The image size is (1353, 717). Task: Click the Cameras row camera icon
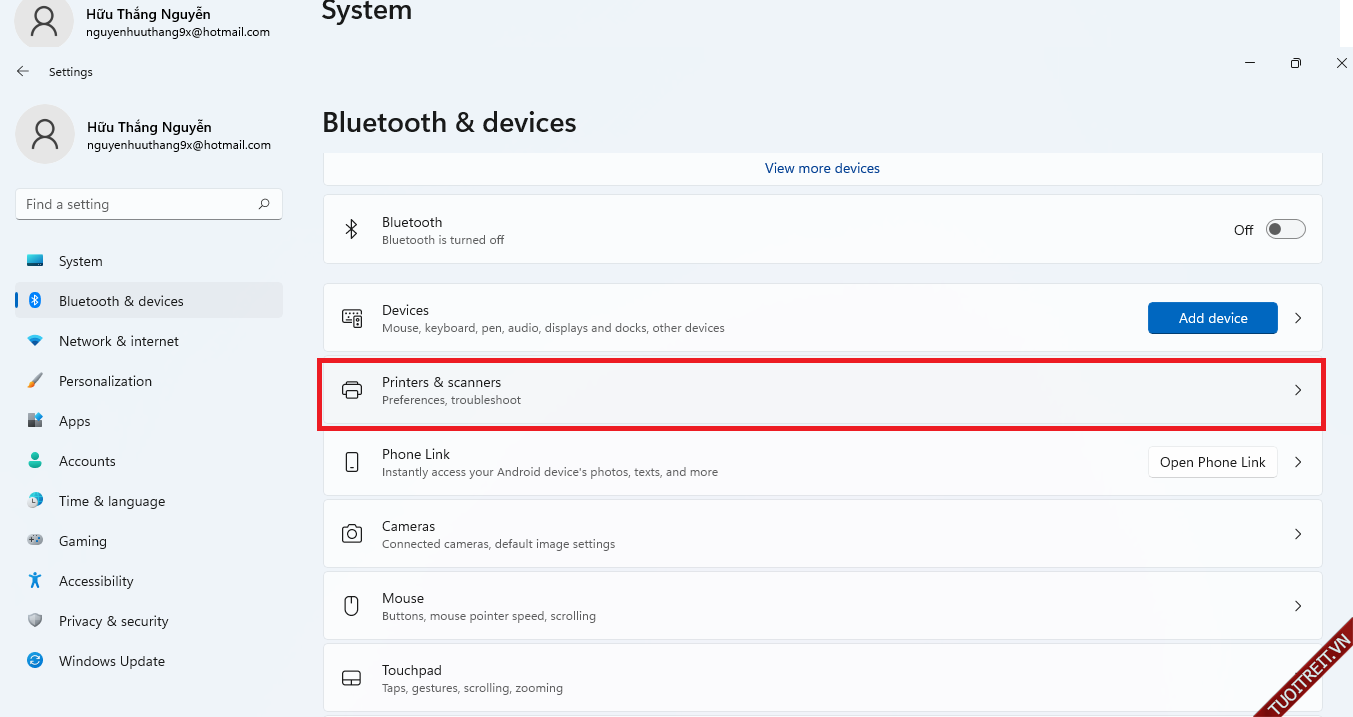click(352, 534)
